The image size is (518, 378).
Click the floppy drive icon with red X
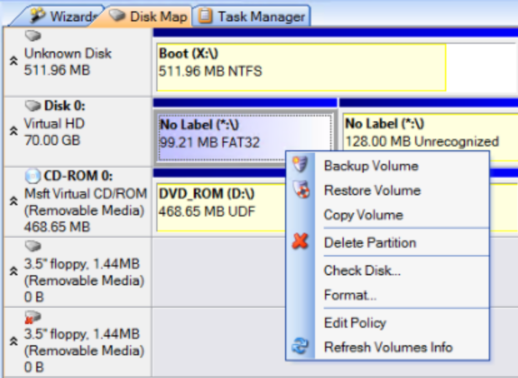click(x=33, y=317)
